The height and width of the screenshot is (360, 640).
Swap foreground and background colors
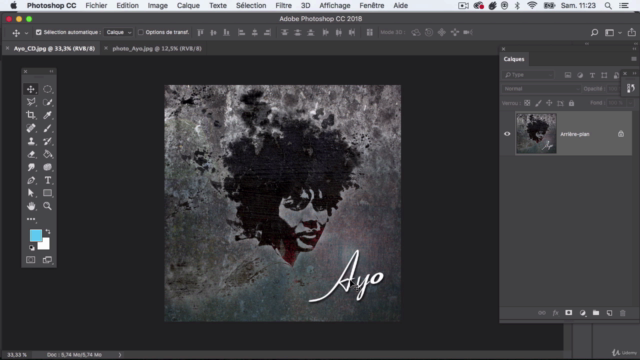pos(48,231)
